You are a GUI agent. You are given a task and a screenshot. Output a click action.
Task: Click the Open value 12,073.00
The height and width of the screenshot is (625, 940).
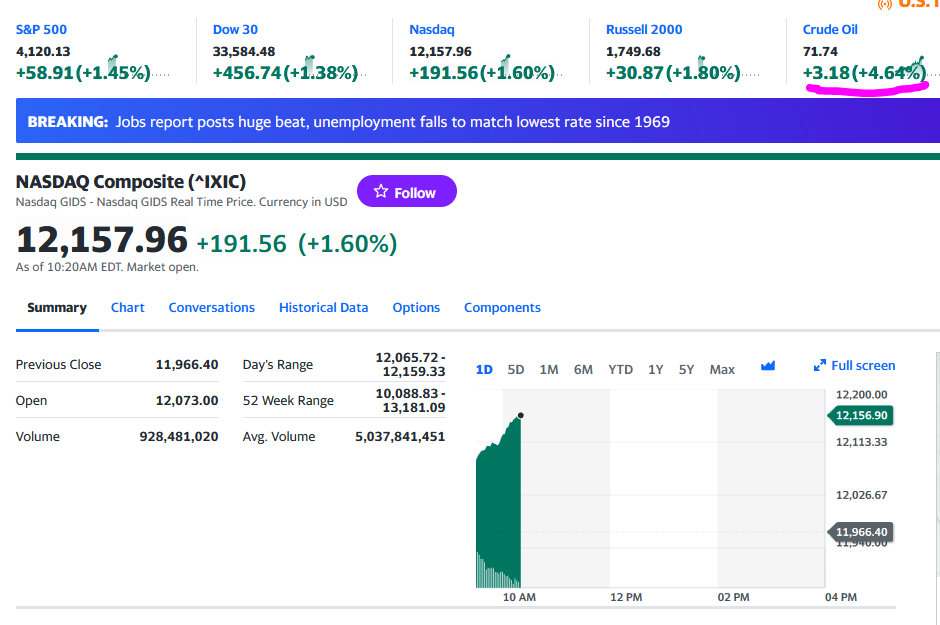coord(187,400)
